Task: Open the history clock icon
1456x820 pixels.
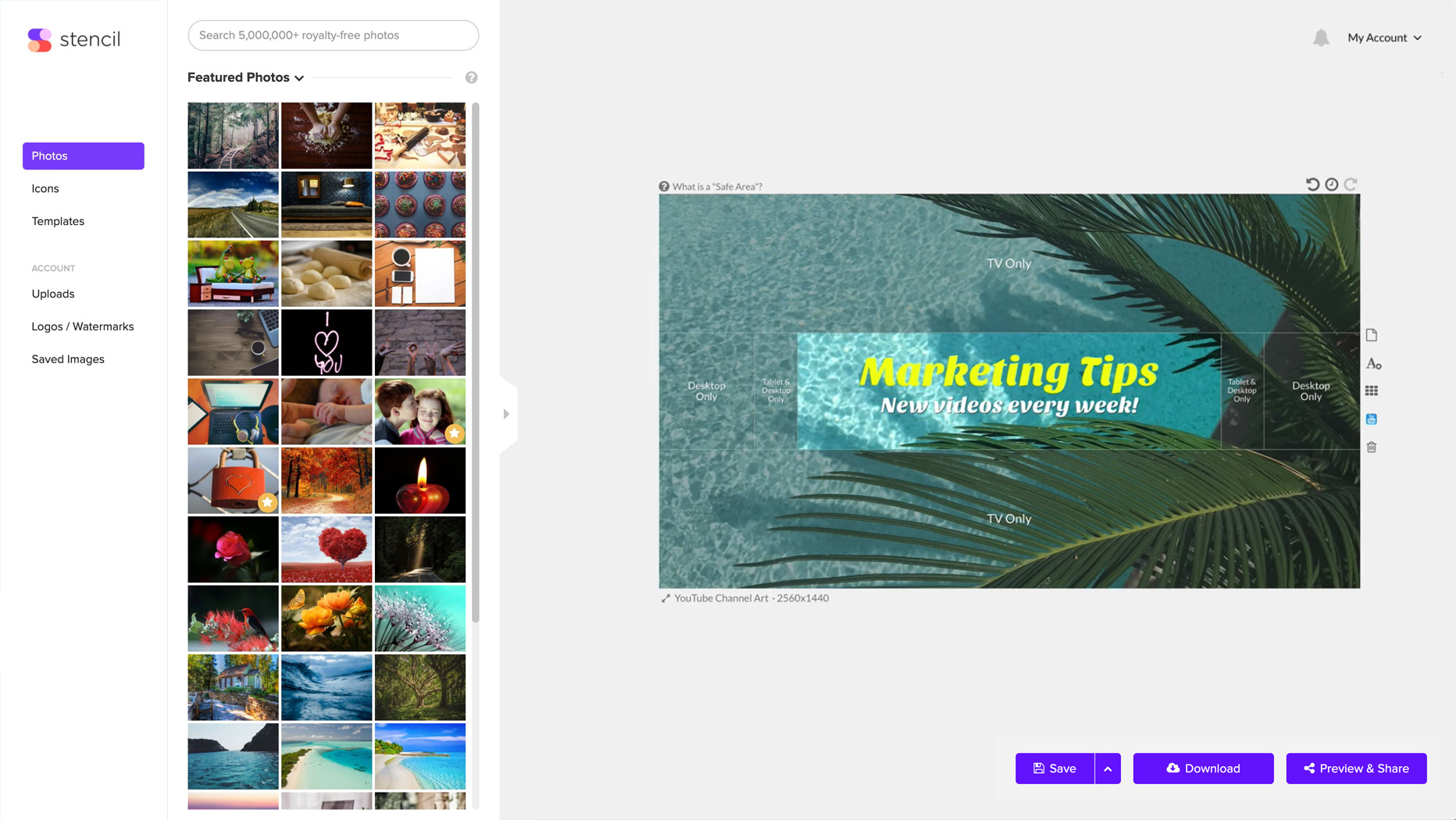Action: coord(1332,184)
